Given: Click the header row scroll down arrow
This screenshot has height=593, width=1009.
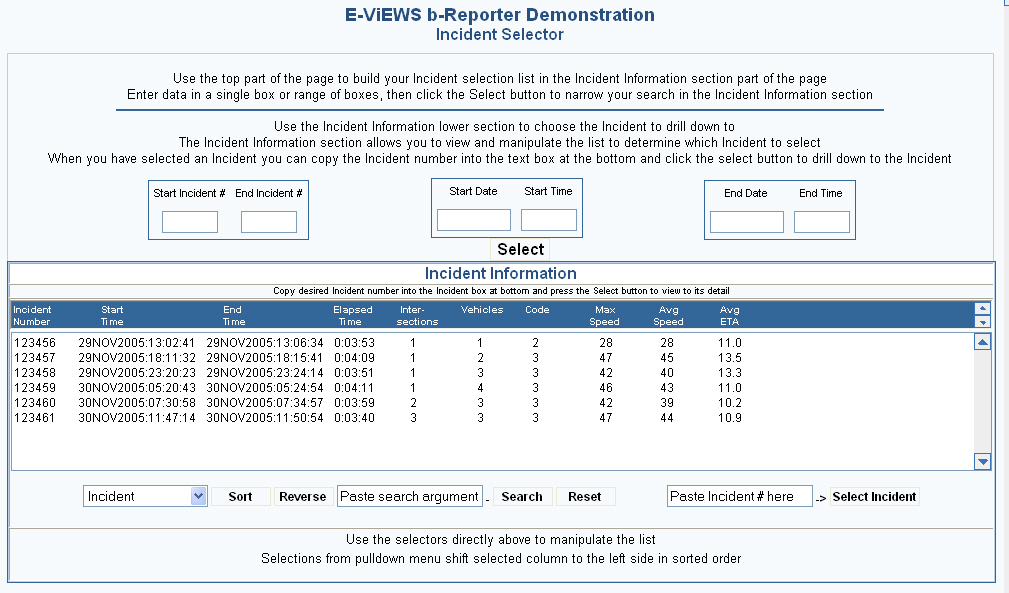Looking at the screenshot, I should [x=982, y=322].
